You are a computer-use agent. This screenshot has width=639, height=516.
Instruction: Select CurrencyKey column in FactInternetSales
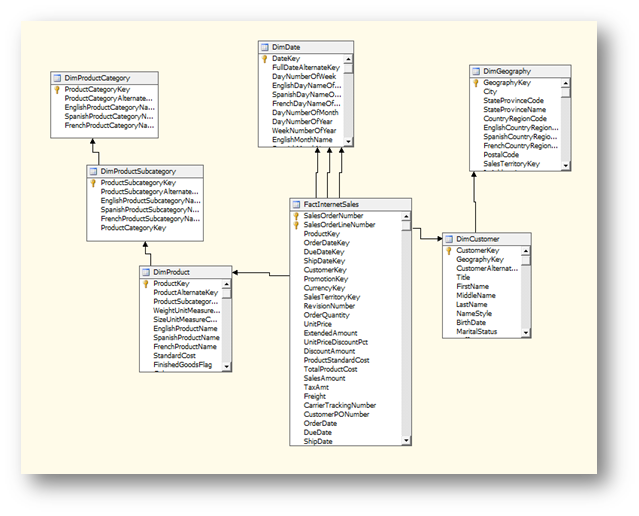point(324,288)
